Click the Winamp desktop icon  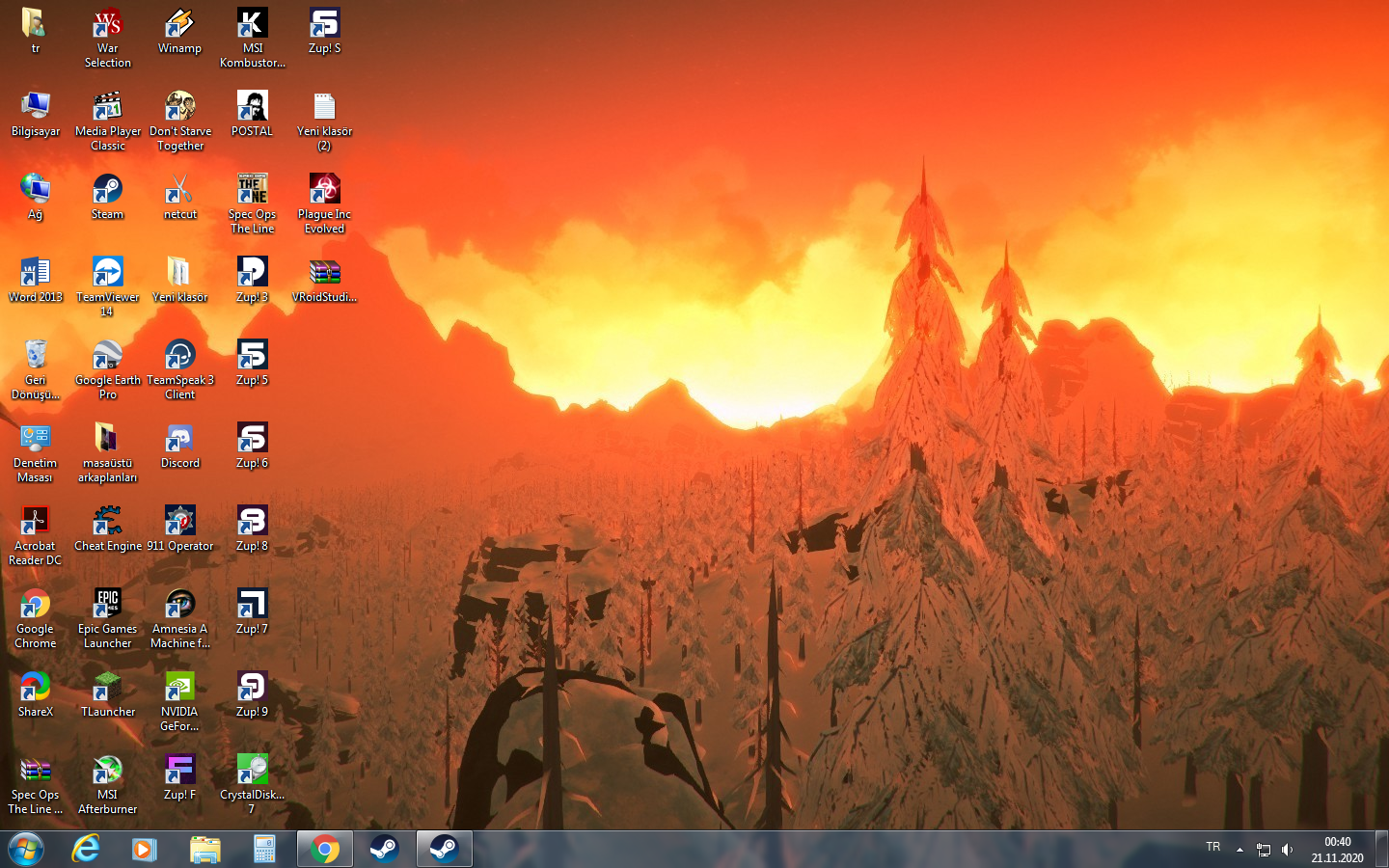coord(180,31)
